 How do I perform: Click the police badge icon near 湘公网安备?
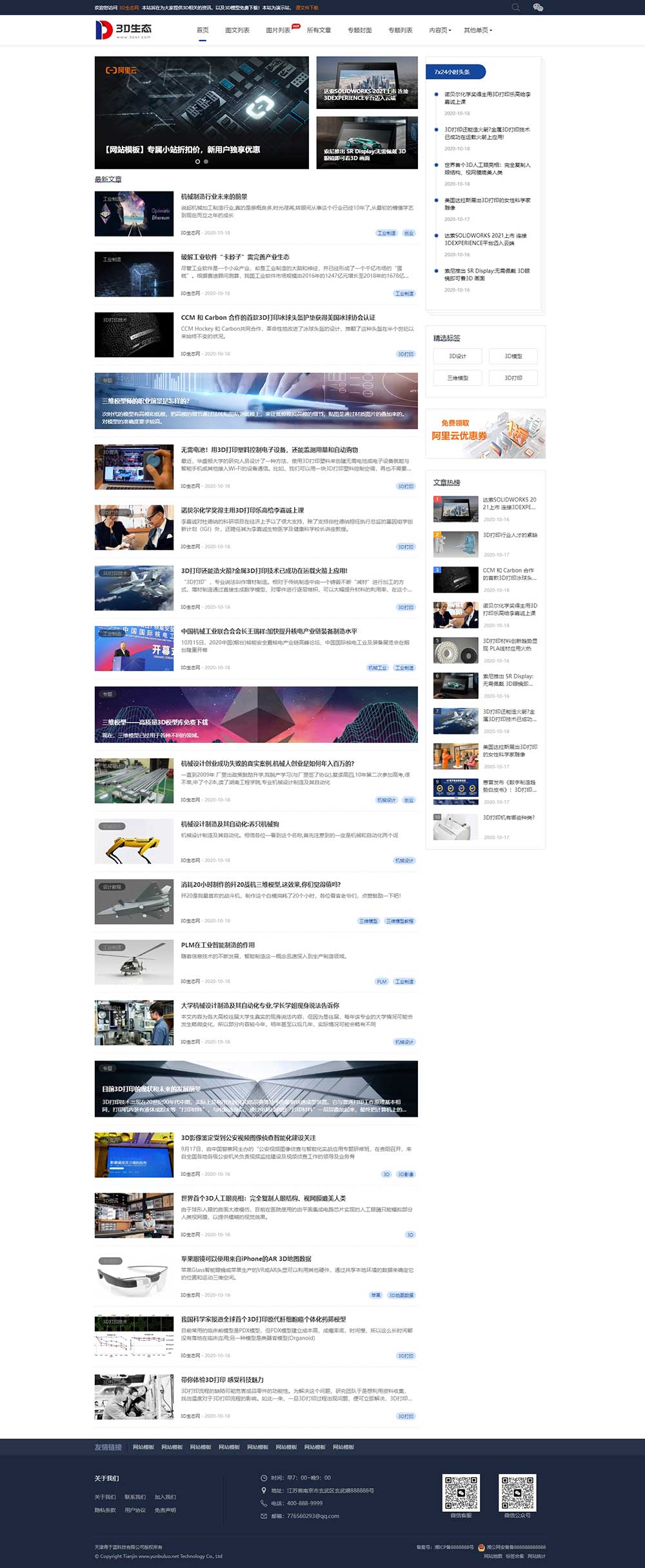(481, 1547)
